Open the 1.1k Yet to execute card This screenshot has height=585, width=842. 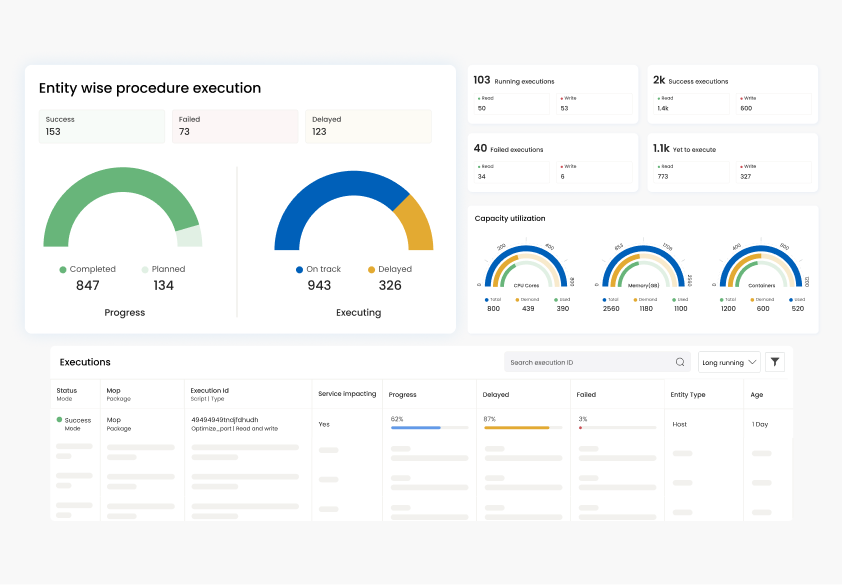coord(732,162)
